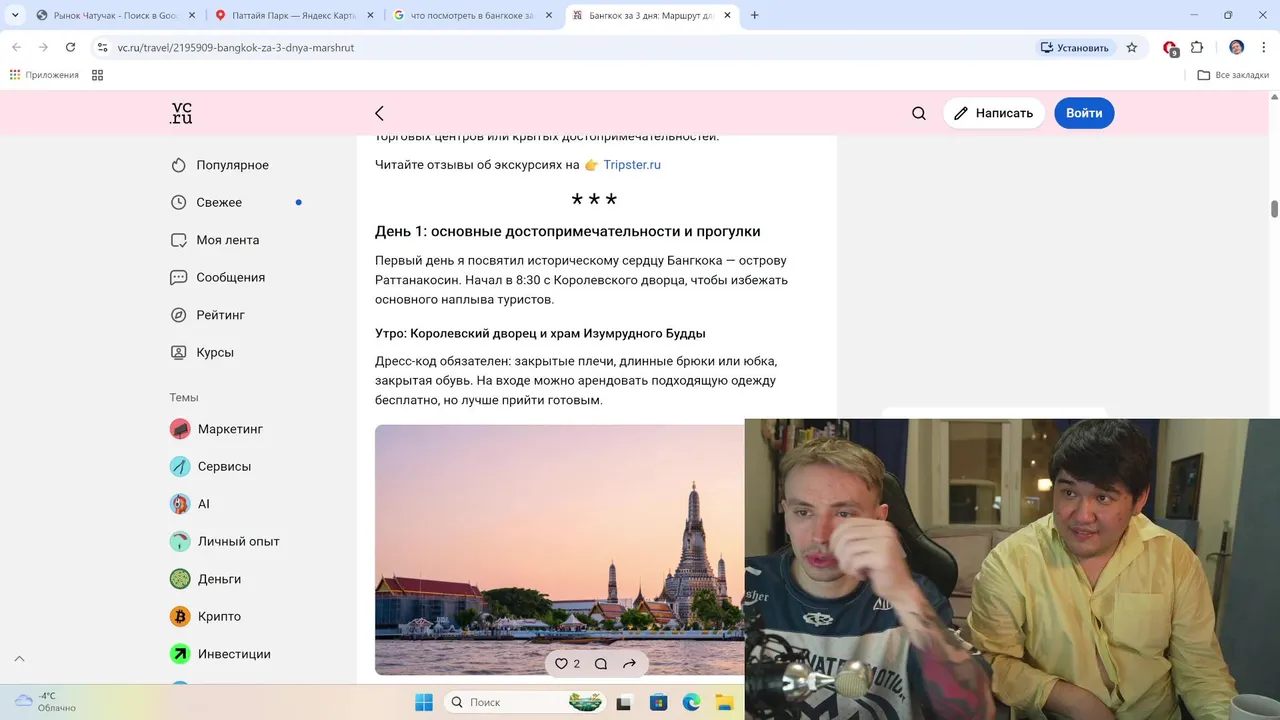Screen dimensions: 1280x720
Task: Reload the page
Action: [70, 47]
